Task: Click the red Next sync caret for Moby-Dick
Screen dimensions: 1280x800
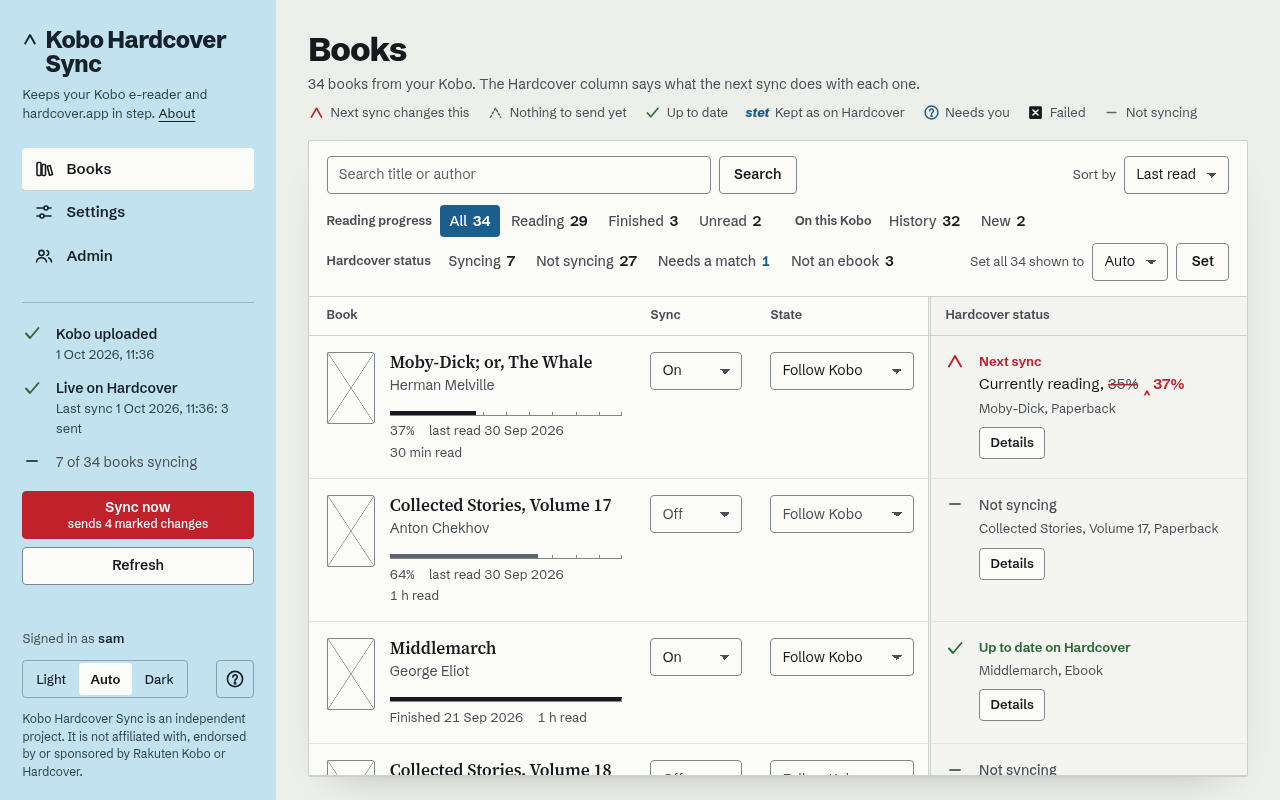Action: click(x=955, y=362)
